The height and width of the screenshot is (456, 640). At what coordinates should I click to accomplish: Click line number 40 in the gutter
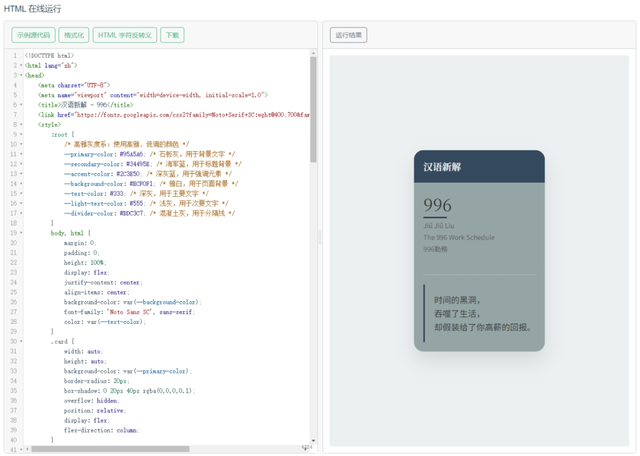click(13, 440)
